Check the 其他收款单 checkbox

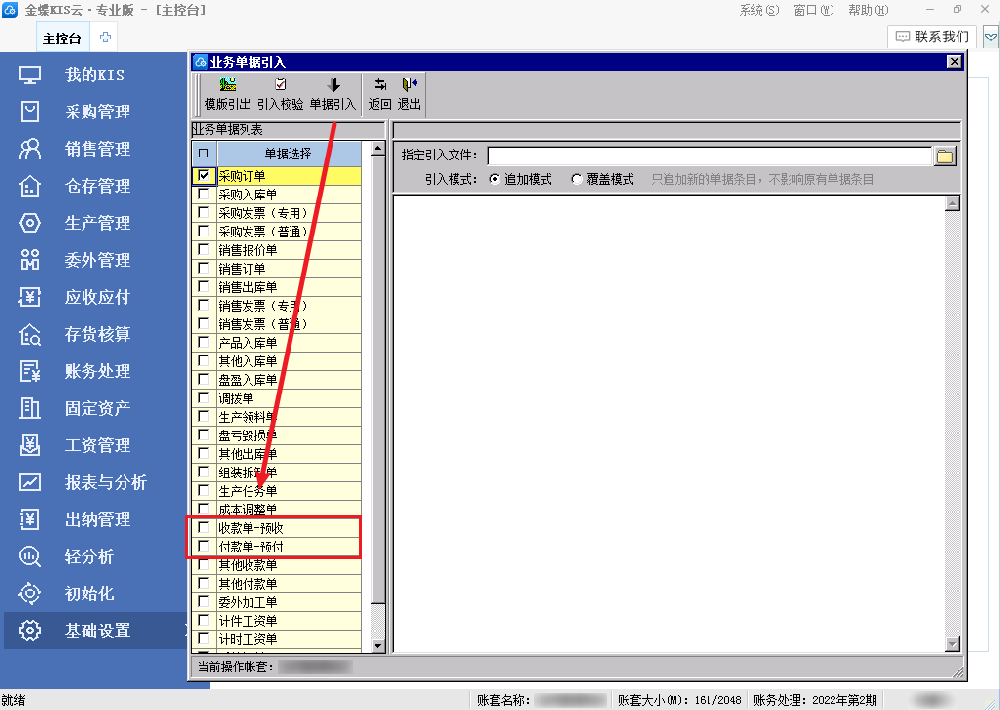click(x=203, y=565)
